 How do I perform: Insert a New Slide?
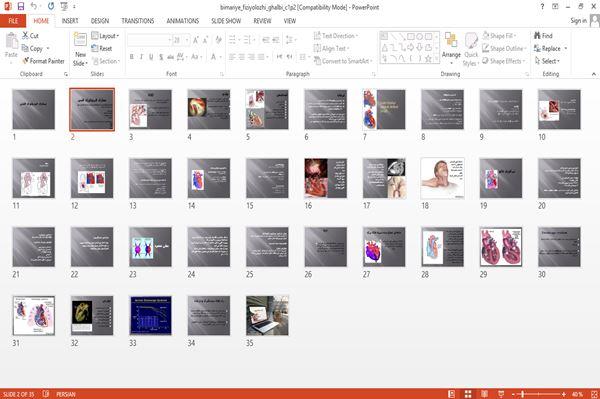[80, 49]
